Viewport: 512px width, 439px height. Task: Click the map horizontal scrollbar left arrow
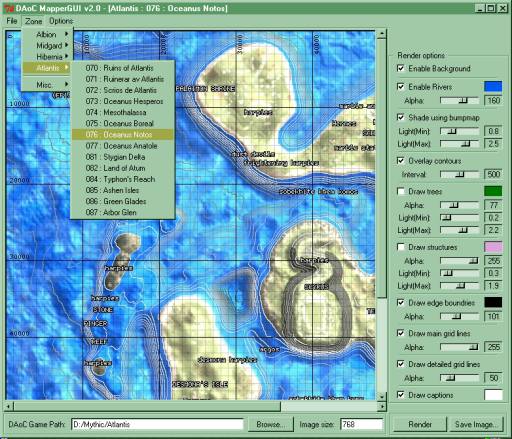tap(9, 406)
